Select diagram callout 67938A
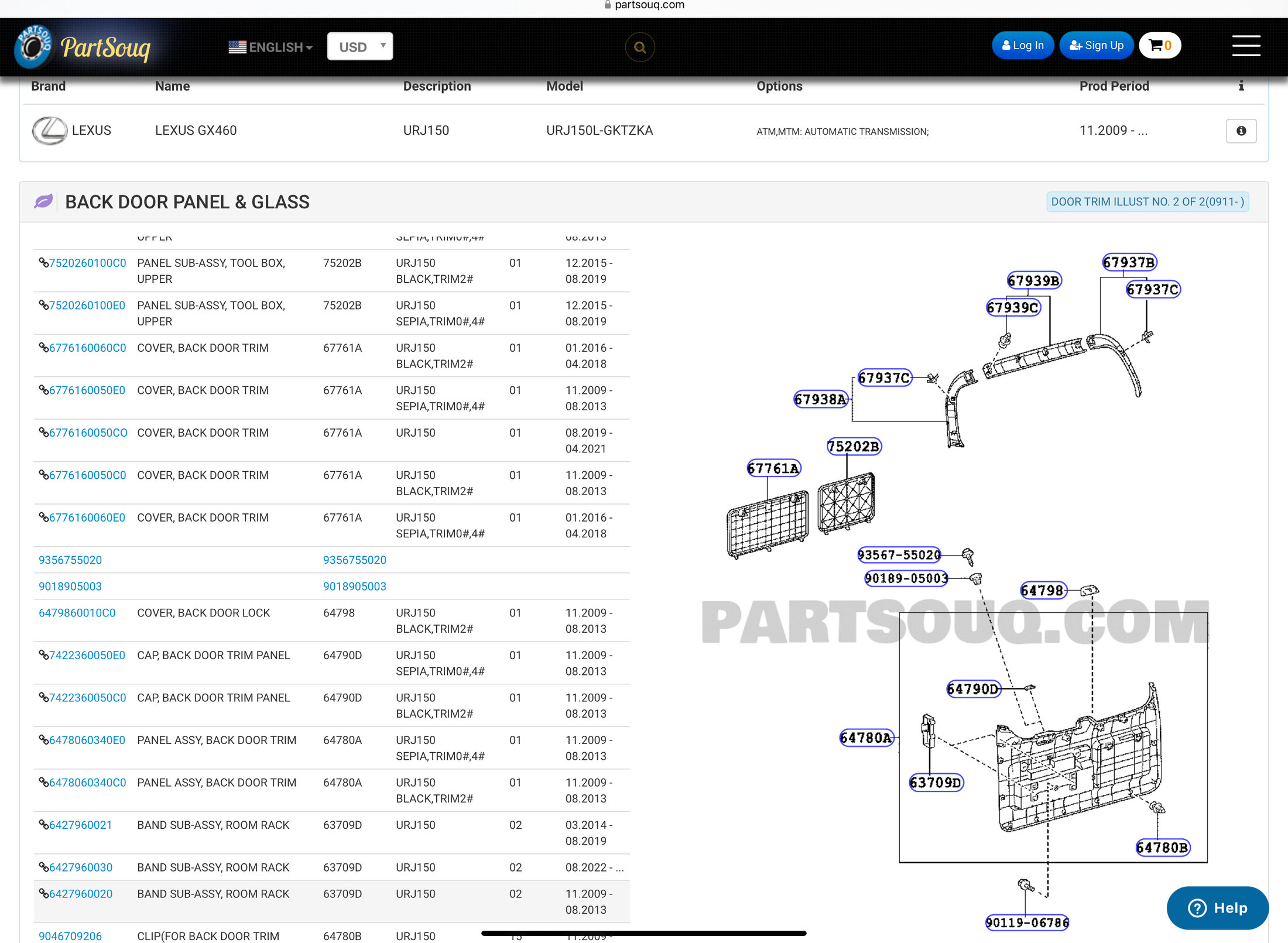The height and width of the screenshot is (943, 1288). pyautogui.click(x=821, y=399)
